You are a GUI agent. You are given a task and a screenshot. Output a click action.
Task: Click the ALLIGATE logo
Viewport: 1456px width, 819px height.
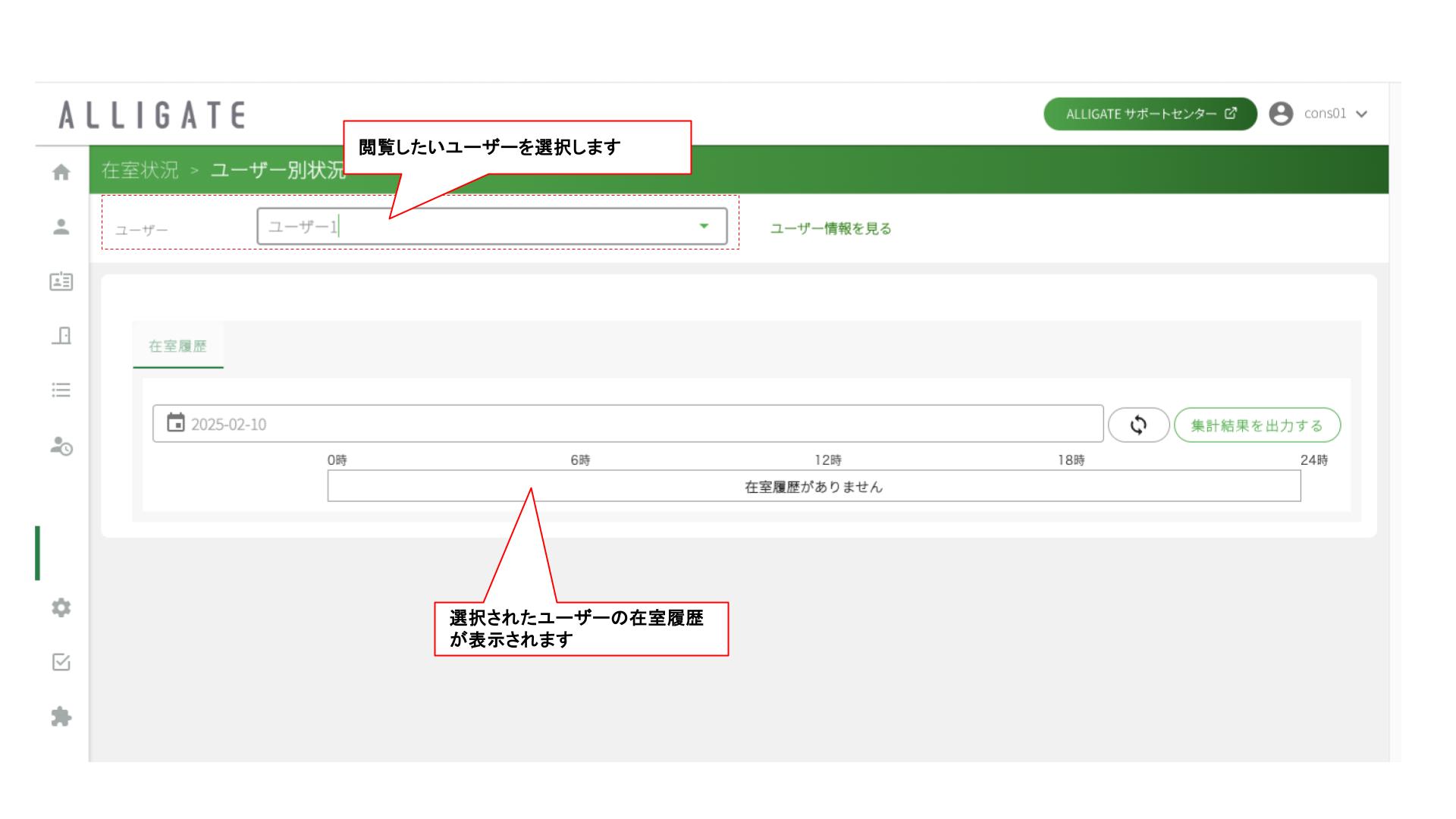point(152,115)
